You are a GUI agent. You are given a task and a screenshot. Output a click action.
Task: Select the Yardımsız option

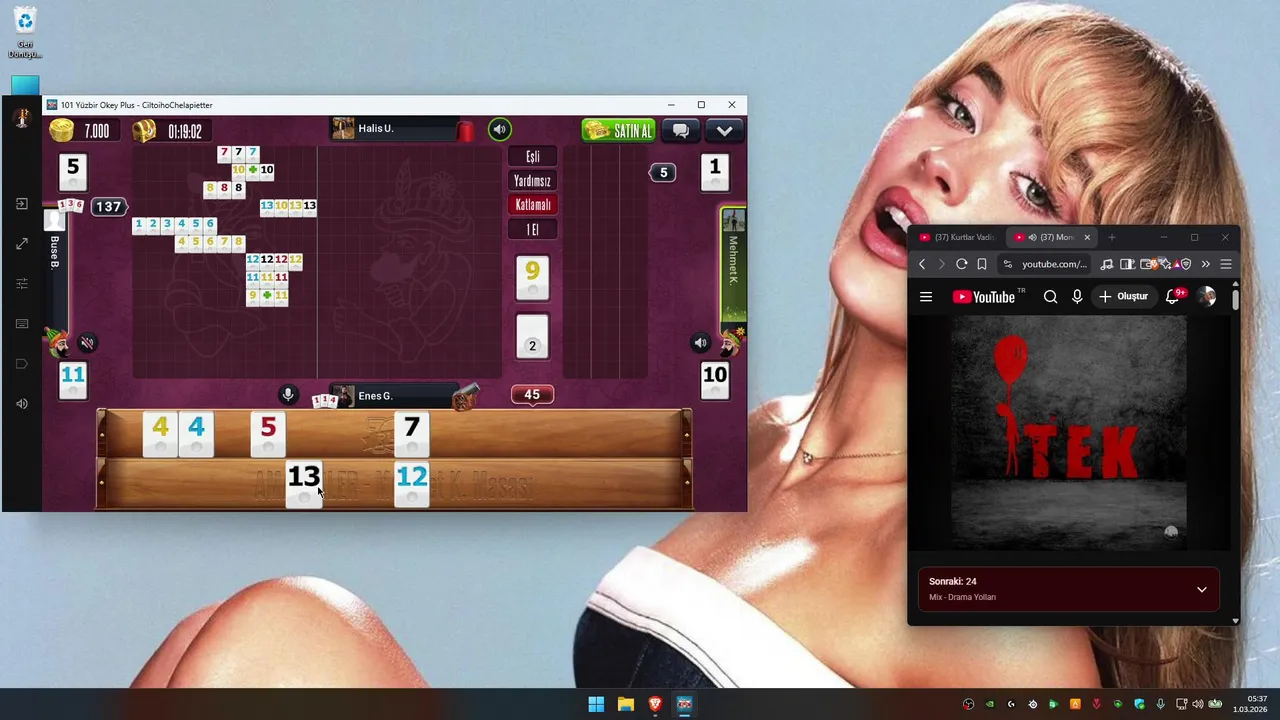532,181
